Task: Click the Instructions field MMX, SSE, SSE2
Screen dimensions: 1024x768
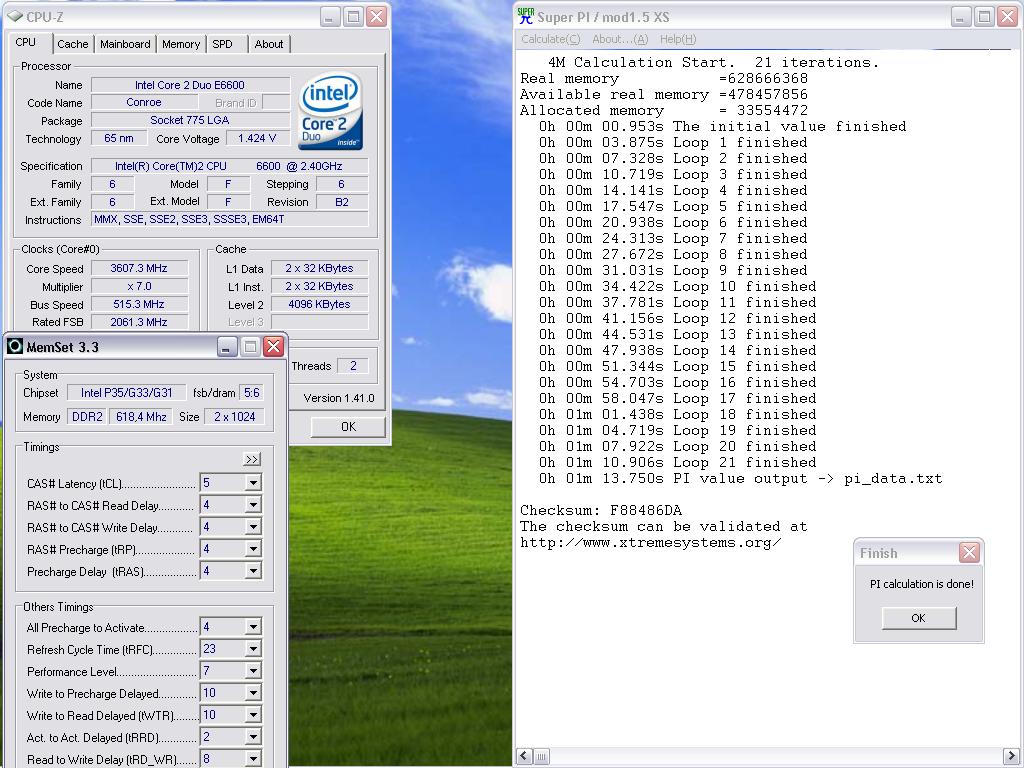Action: pyautogui.click(x=229, y=219)
